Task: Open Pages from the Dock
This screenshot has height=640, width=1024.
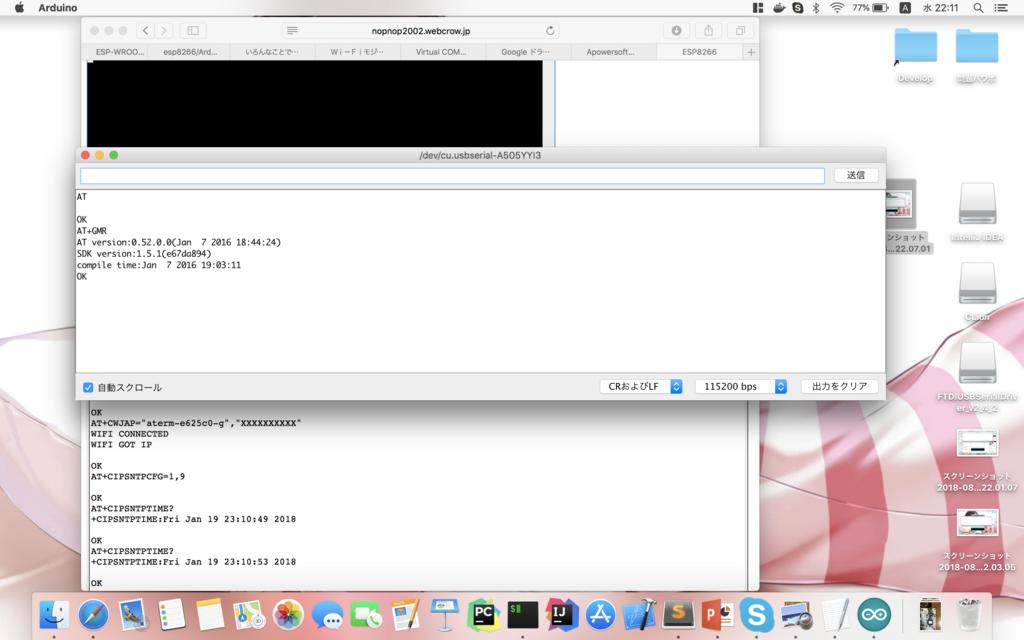Action: coord(406,615)
